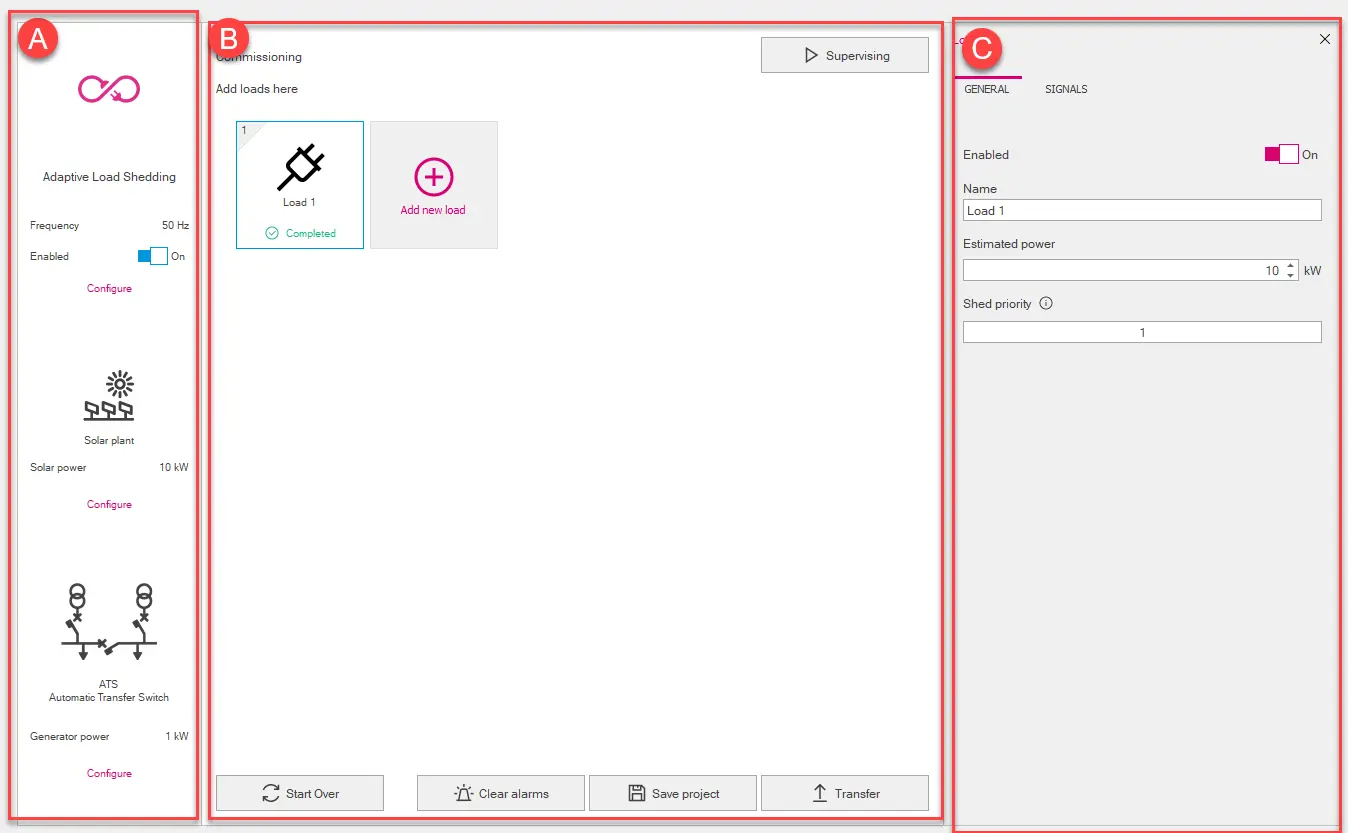The width and height of the screenshot is (1348, 833).
Task: Select the Solar plant icon
Action: pos(109,397)
